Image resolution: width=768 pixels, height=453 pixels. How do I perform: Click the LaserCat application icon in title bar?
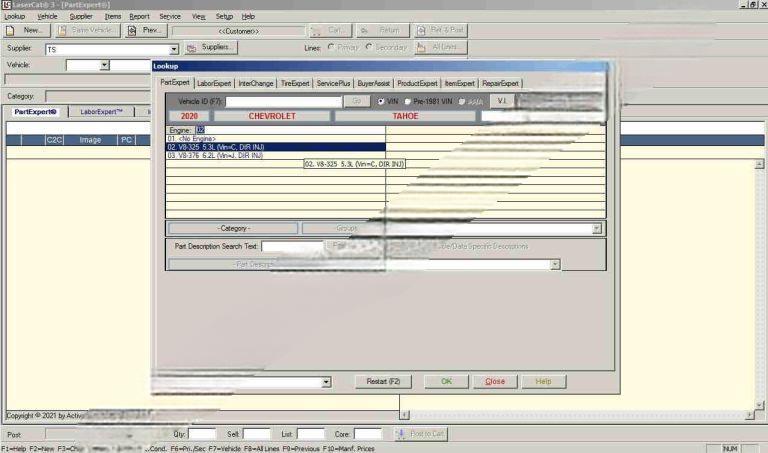click(x=6, y=4)
